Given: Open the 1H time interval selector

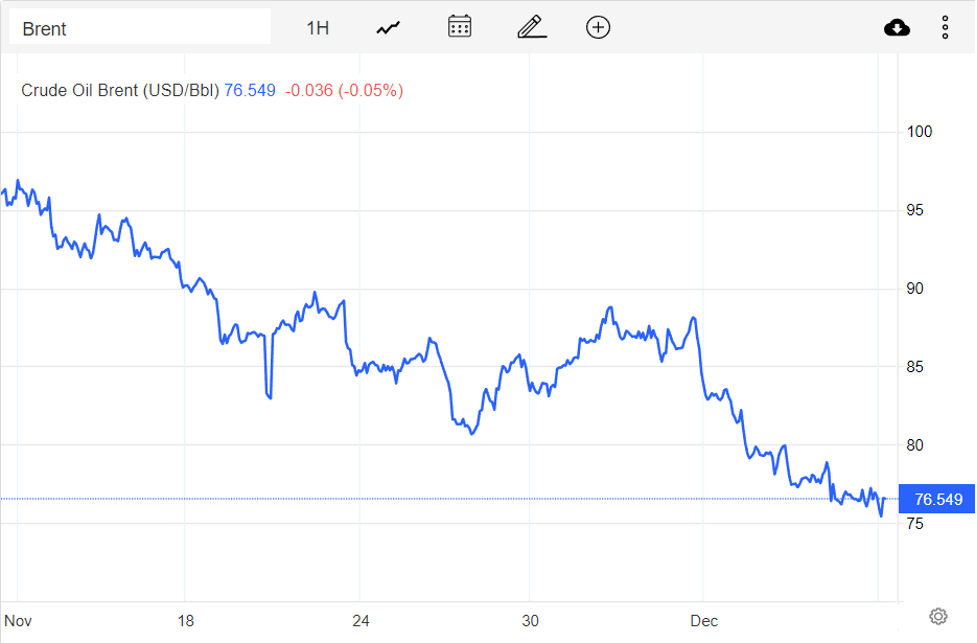Looking at the screenshot, I should (x=317, y=28).
